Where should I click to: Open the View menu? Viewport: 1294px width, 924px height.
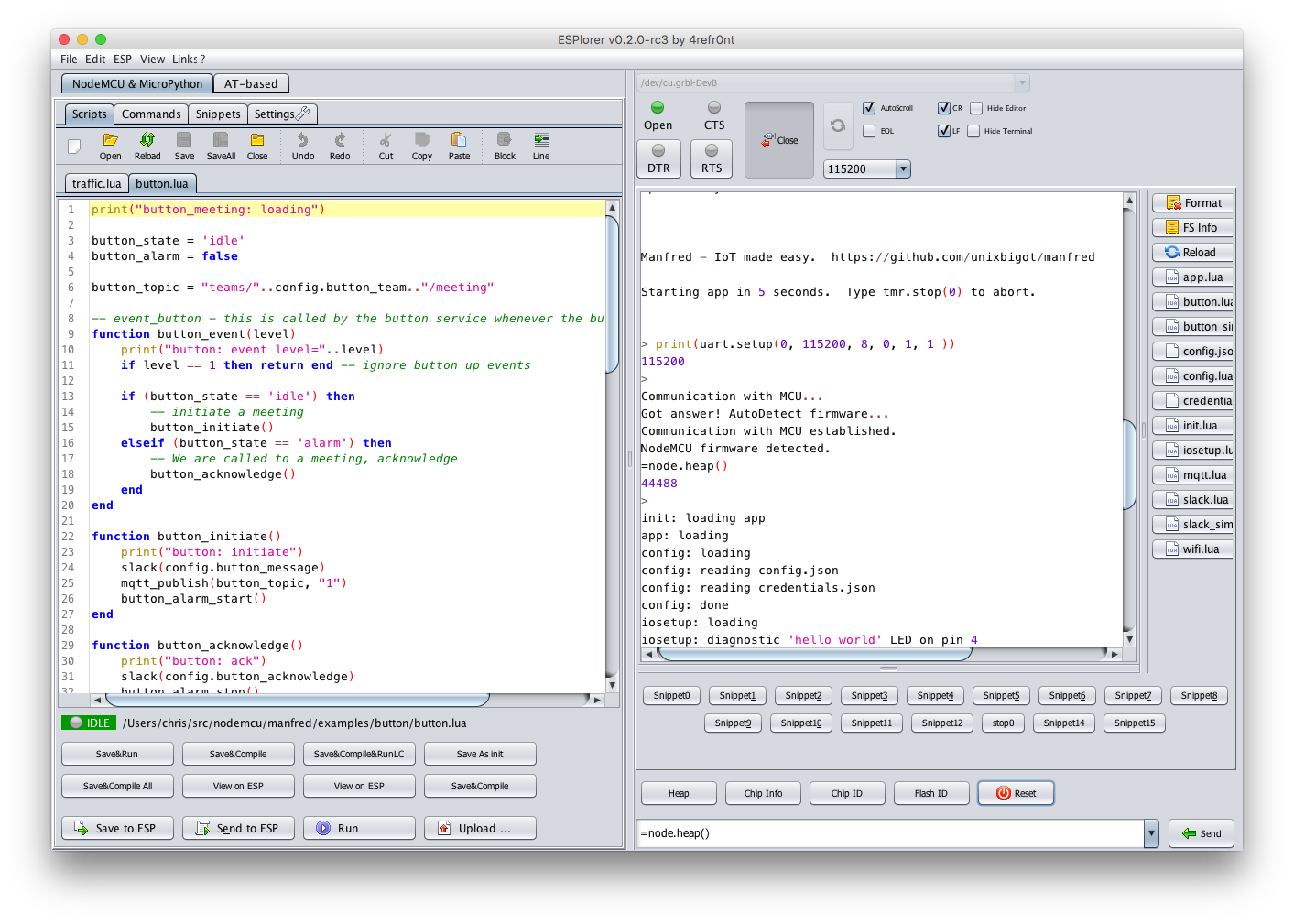coord(152,59)
